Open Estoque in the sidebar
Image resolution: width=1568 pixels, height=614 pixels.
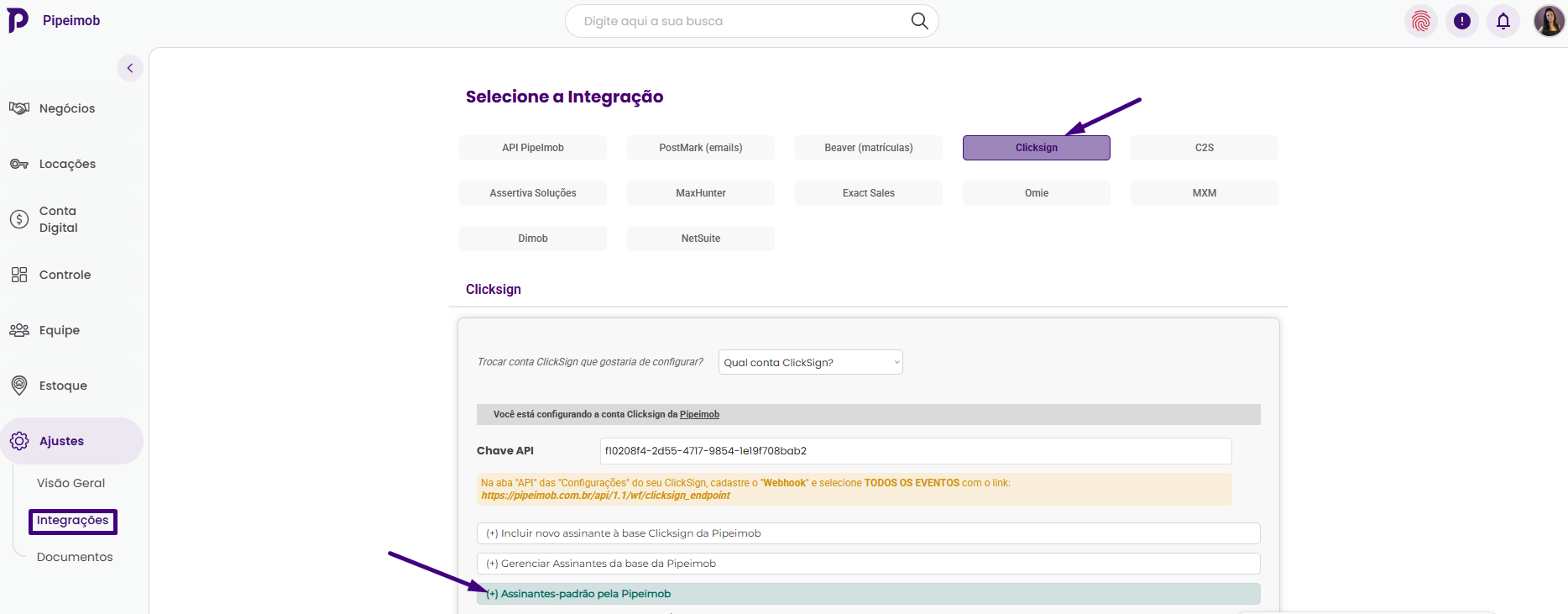[x=63, y=386]
